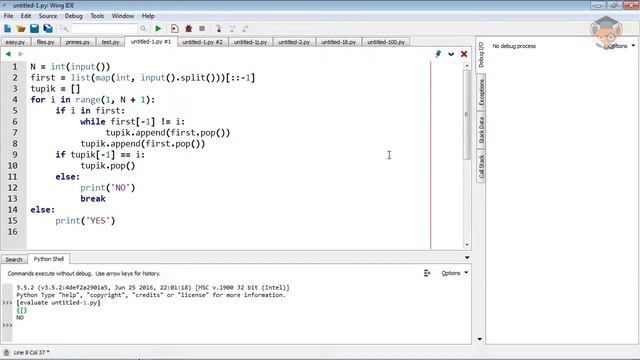
Task: Open the Edit menu
Action: tap(26, 16)
